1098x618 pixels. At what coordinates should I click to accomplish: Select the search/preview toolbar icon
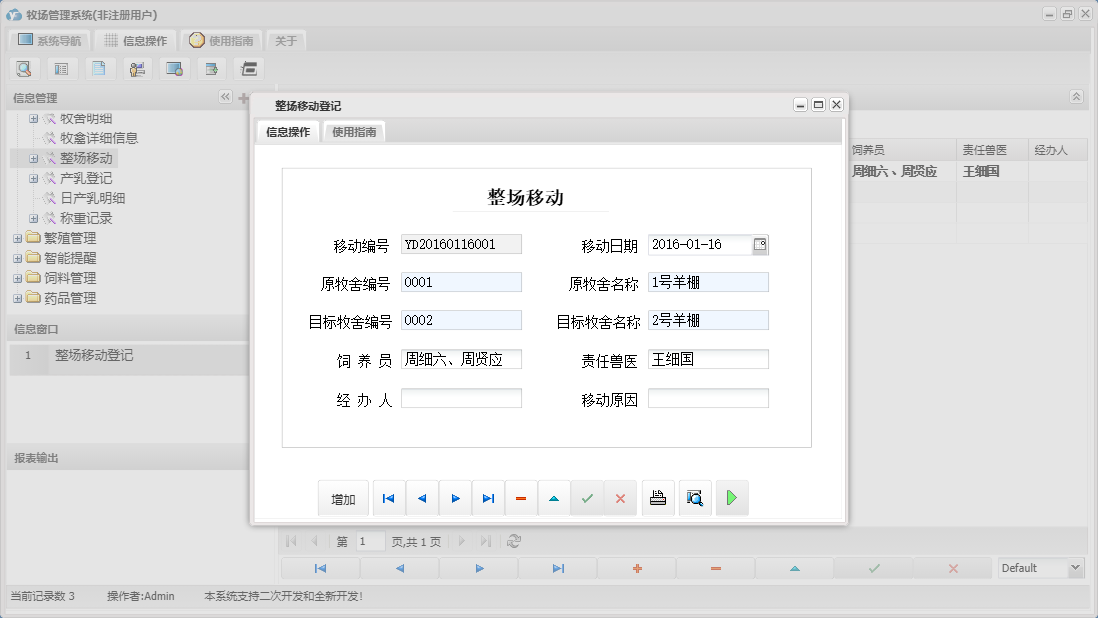pyautogui.click(x=24, y=69)
